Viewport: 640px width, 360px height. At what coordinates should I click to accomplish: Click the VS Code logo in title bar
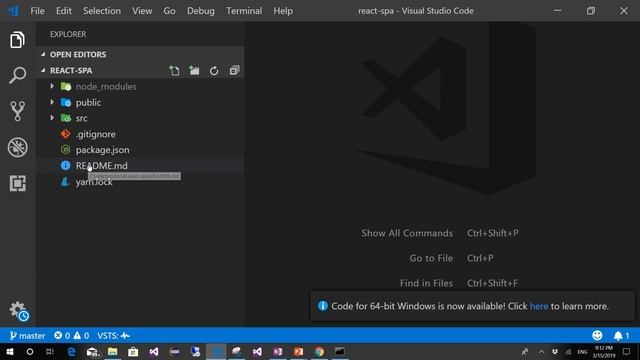point(13,11)
